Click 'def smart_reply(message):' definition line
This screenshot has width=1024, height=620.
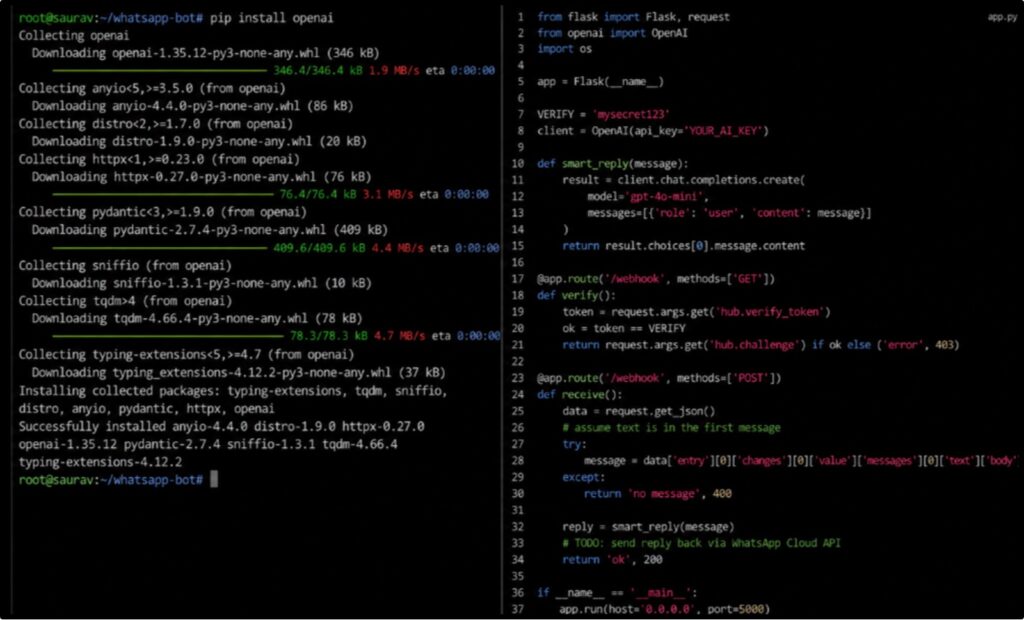click(613, 163)
